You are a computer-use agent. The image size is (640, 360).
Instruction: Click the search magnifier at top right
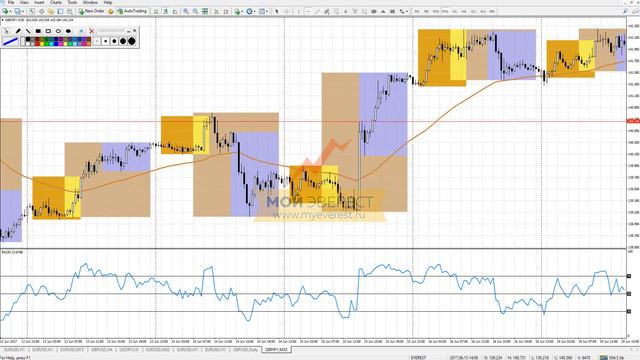(625, 11)
